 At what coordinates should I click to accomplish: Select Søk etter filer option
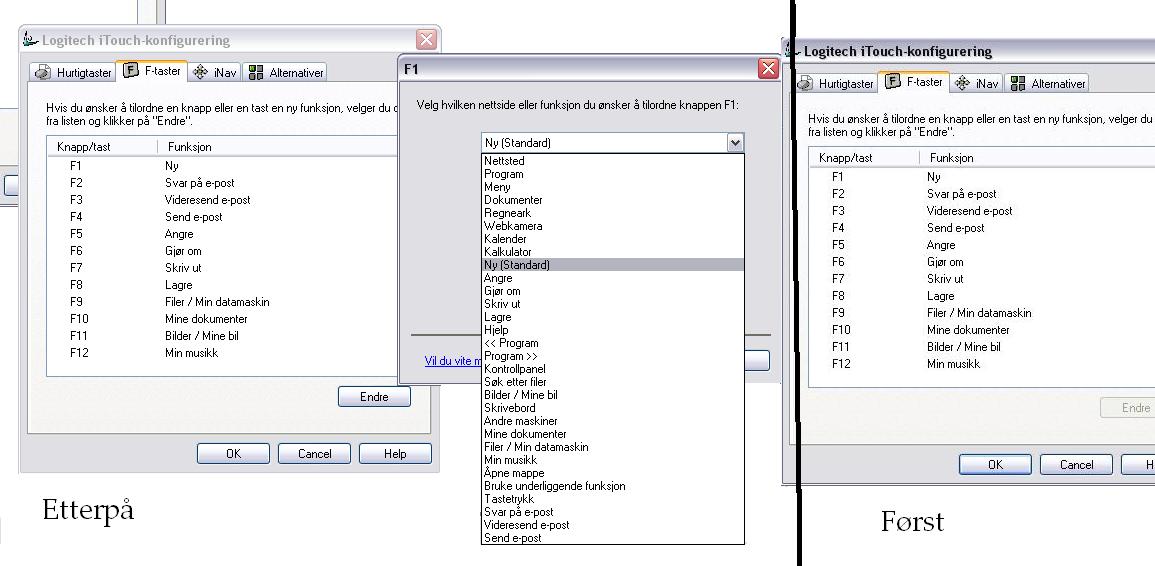pyautogui.click(x=612, y=382)
